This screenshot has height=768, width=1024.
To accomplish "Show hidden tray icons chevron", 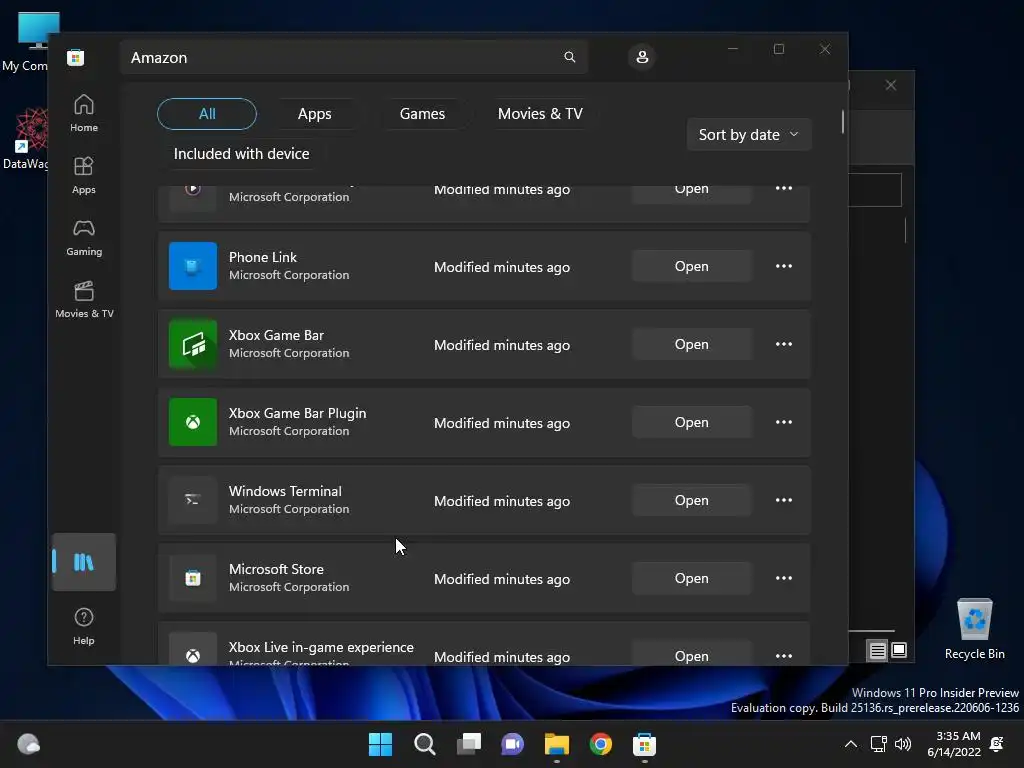I will coord(850,744).
